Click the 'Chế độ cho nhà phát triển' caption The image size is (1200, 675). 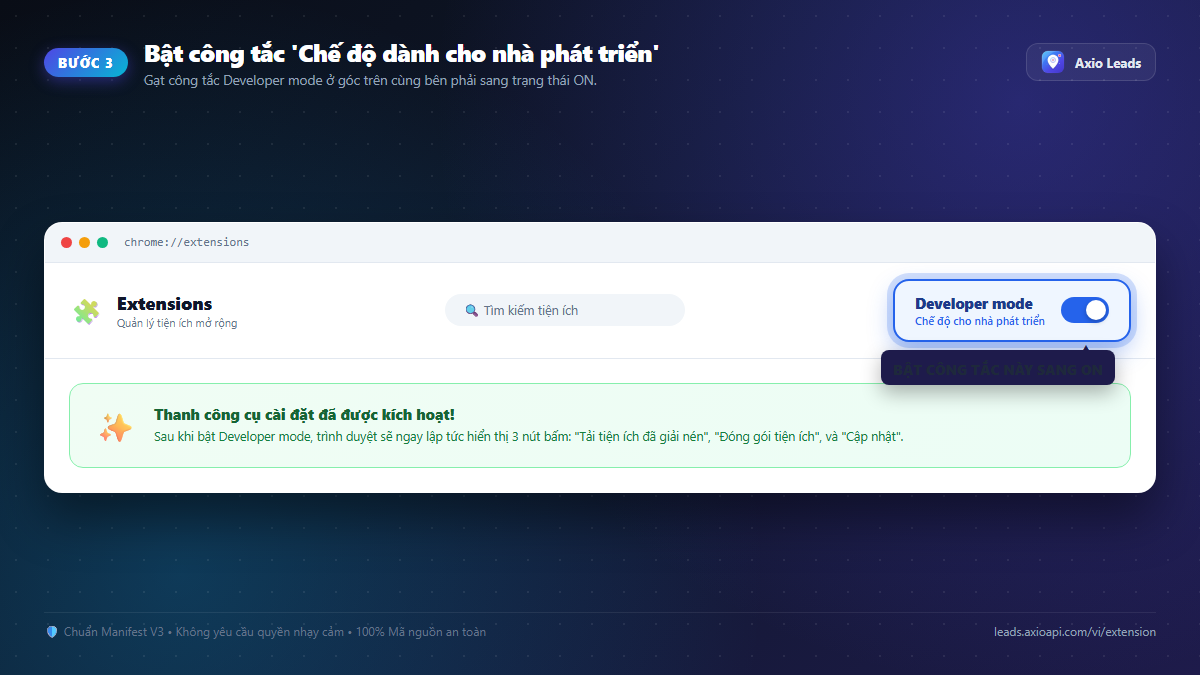980,321
